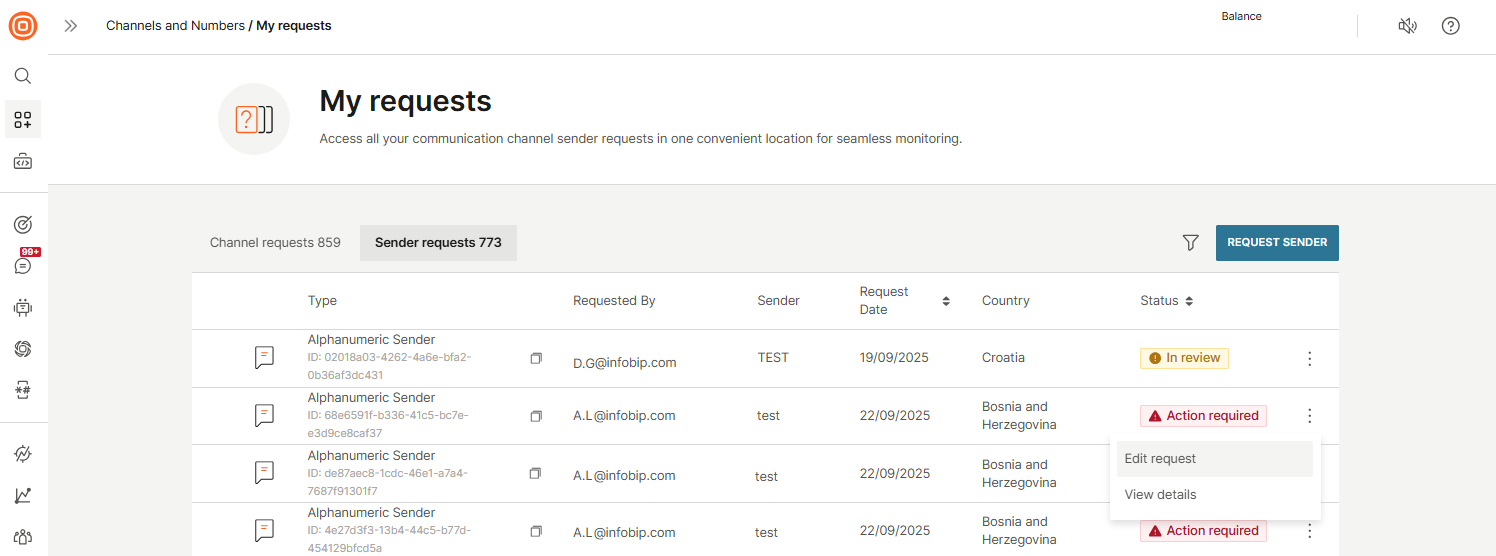The image size is (1496, 556).
Task: Sort the table by Request Date
Action: click(946, 301)
